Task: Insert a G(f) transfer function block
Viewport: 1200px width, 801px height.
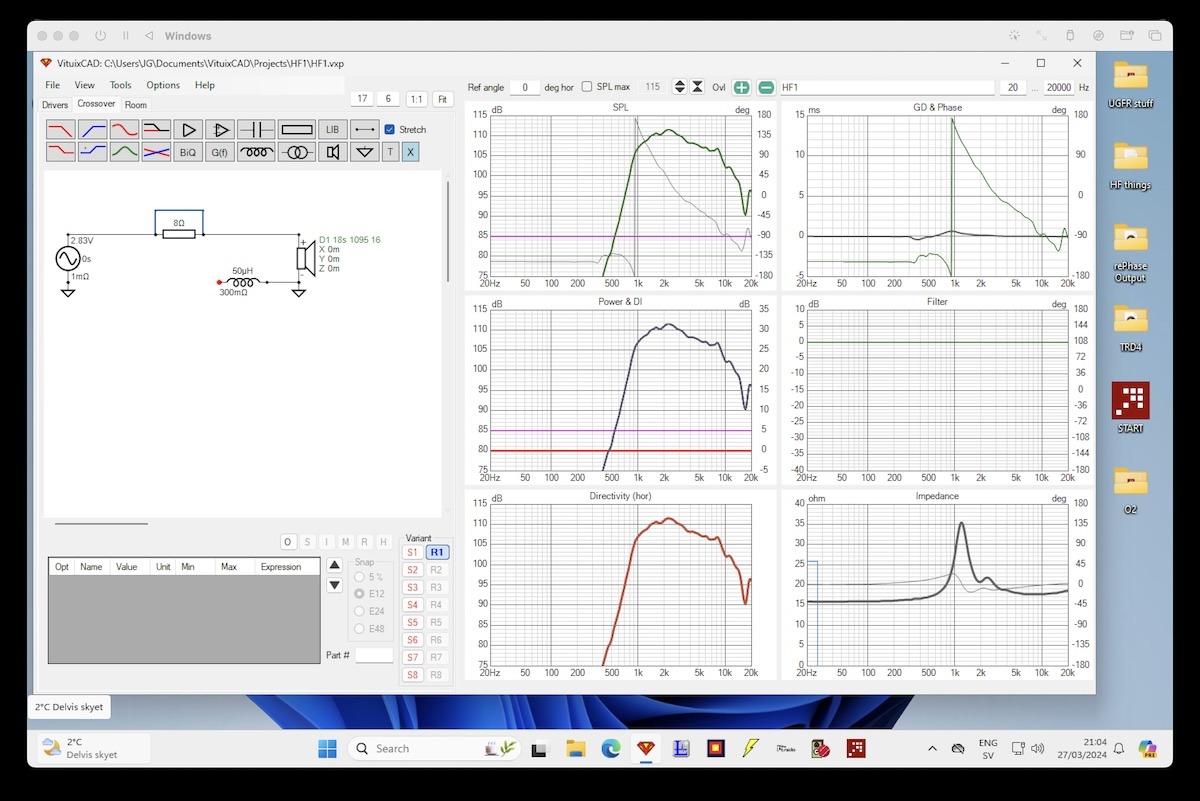Action: click(219, 152)
